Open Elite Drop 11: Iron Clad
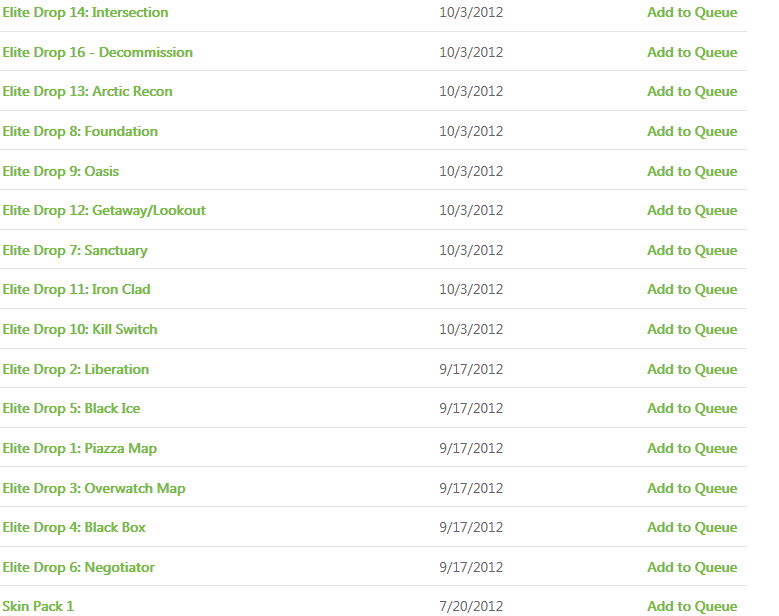Viewport: 779px width, 616px height. pyautogui.click(x=76, y=289)
